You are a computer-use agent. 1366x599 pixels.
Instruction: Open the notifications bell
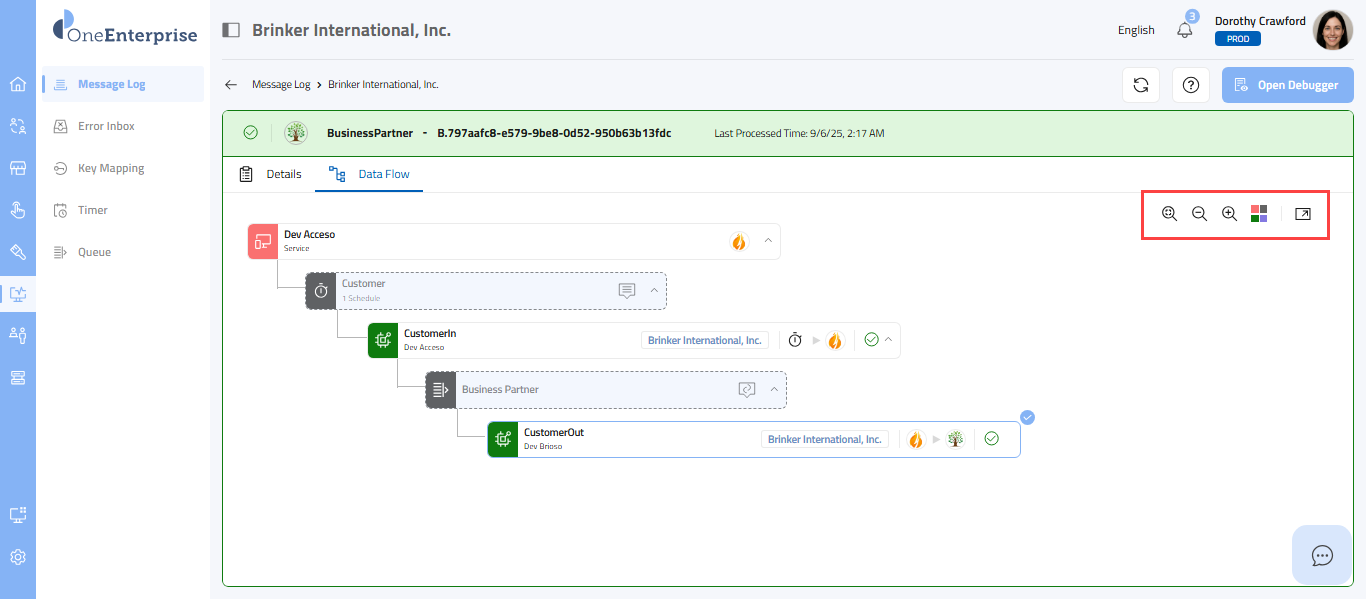tap(1185, 30)
